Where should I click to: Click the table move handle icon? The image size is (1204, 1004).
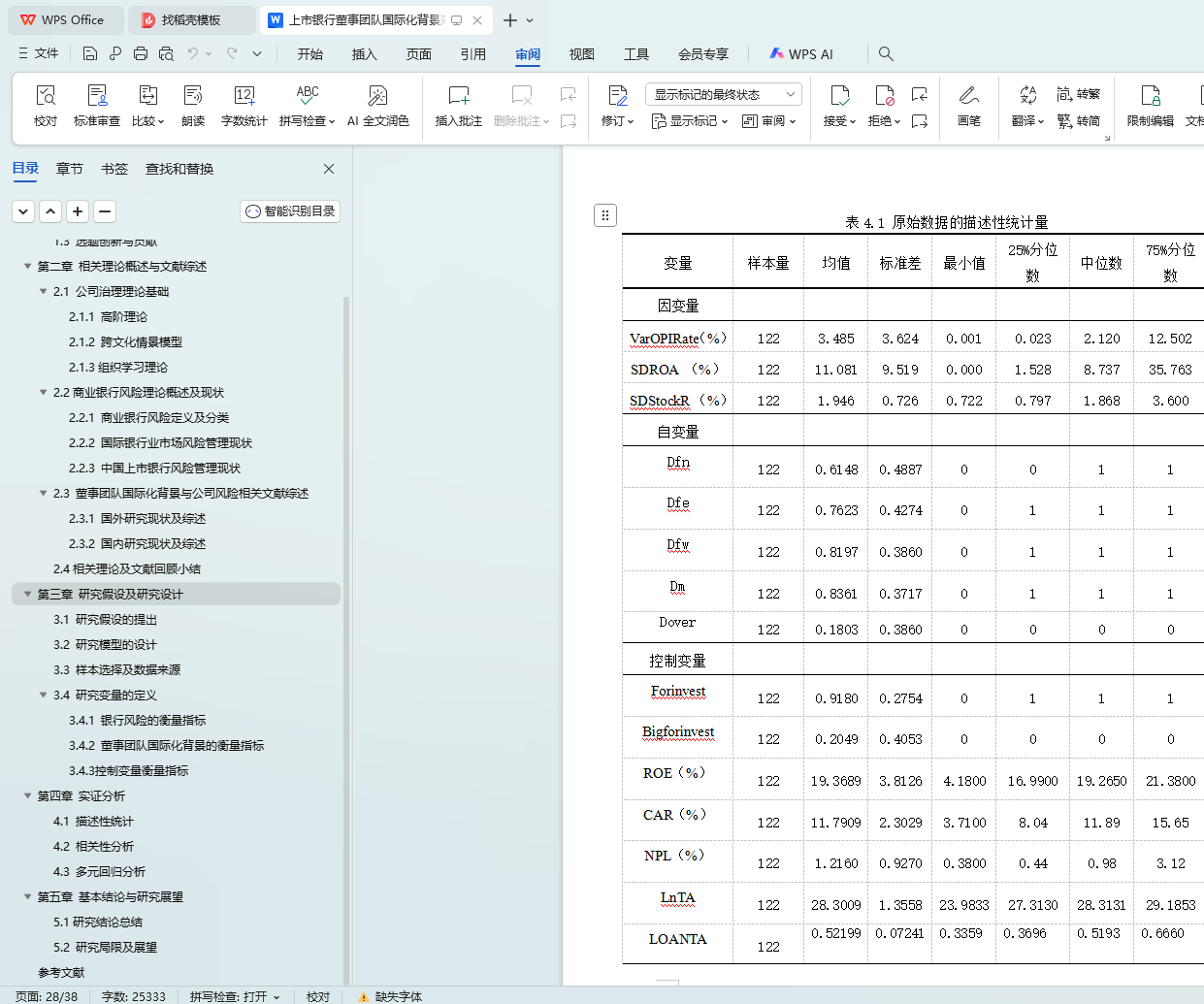[x=605, y=215]
